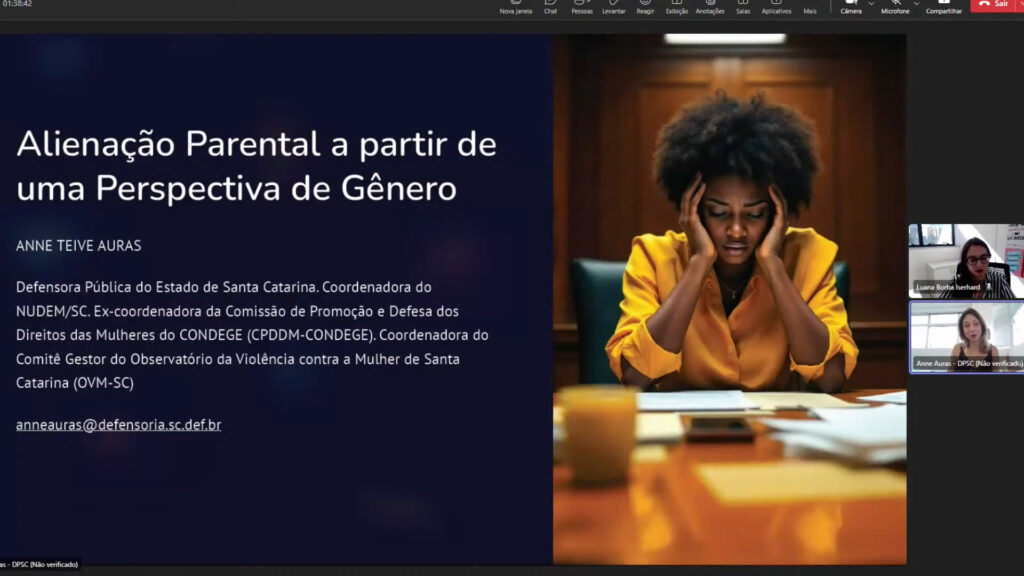Screen dimensions: 1024x576
Task: Select Anne Auras's video thumbnail
Action: (965, 337)
